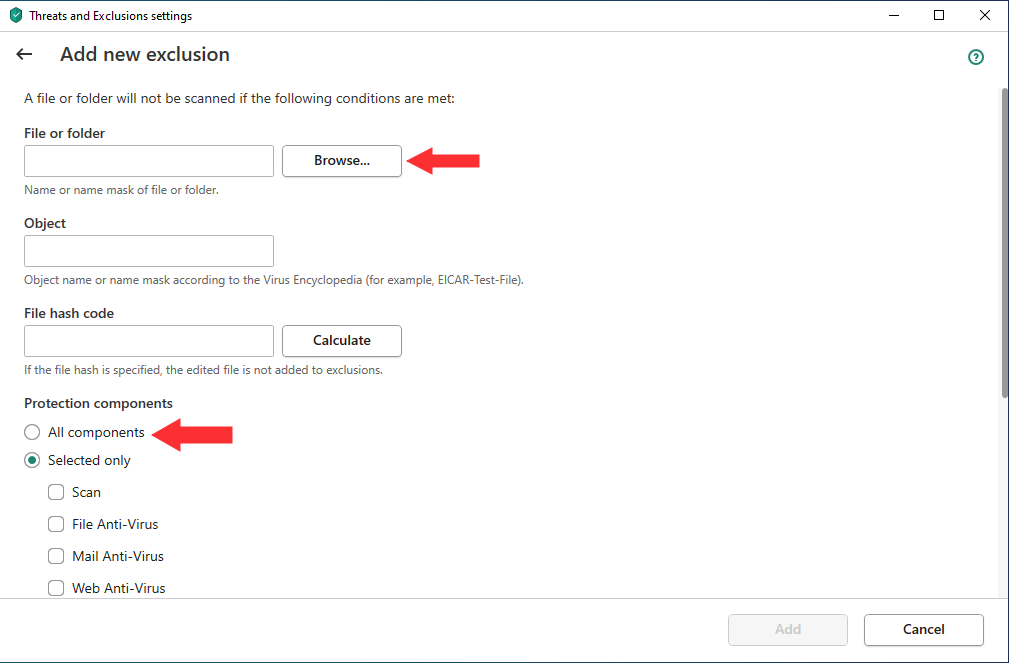1009x663 pixels.
Task: Click the hint about the Virus Encyclopedia
Action: coord(274,281)
